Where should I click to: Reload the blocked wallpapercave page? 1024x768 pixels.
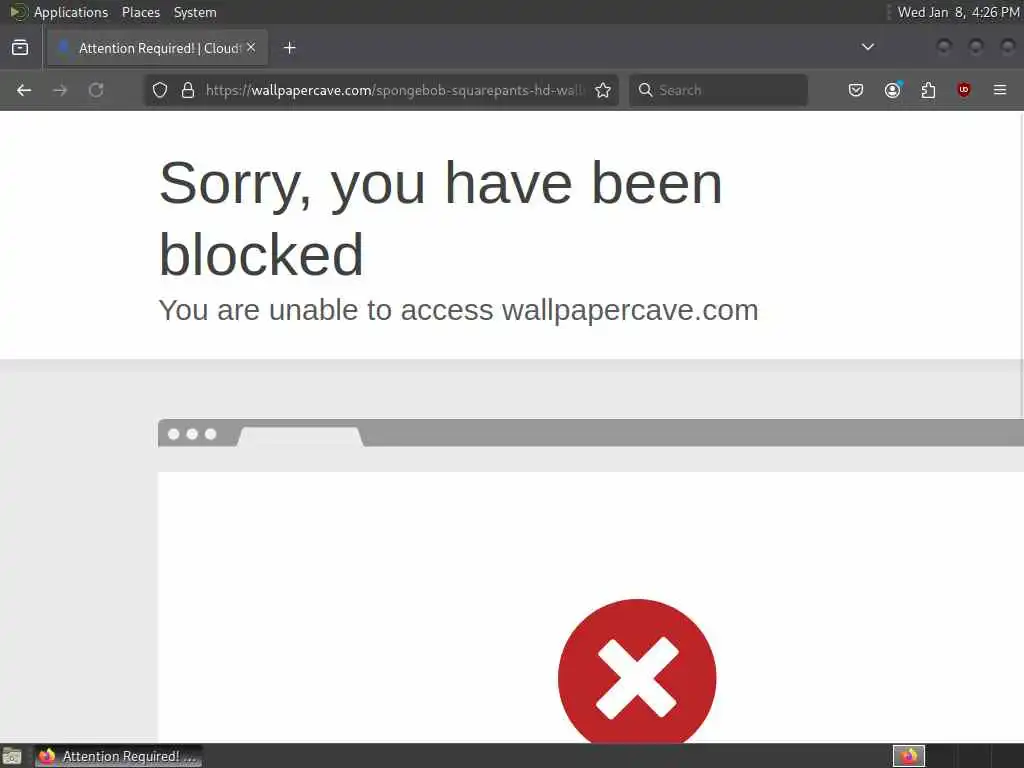[x=96, y=90]
